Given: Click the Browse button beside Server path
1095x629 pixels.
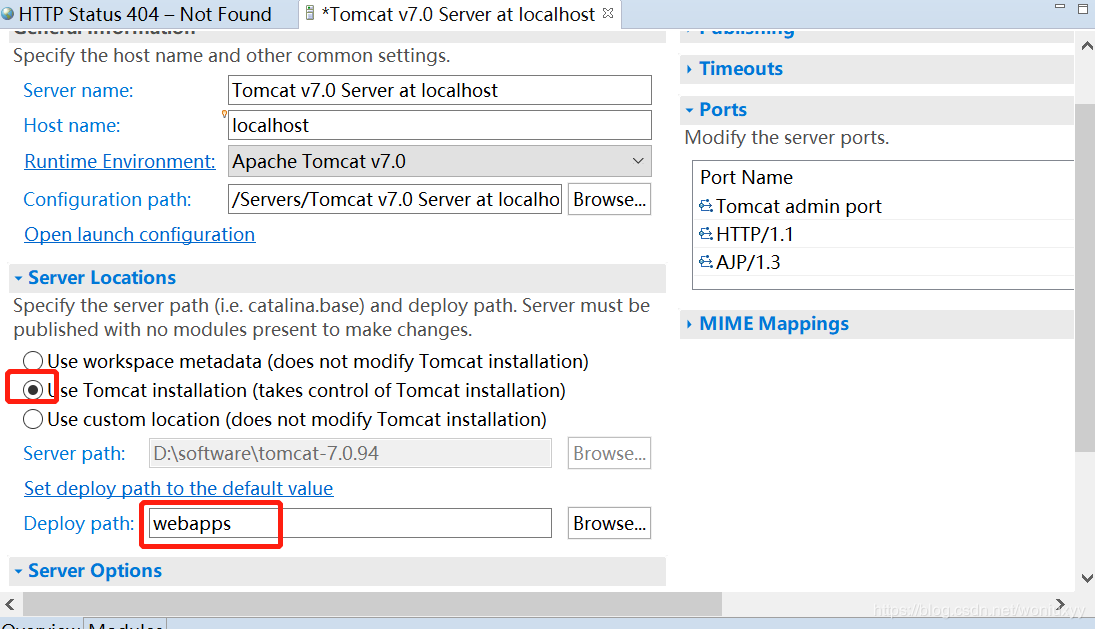Looking at the screenshot, I should (609, 454).
